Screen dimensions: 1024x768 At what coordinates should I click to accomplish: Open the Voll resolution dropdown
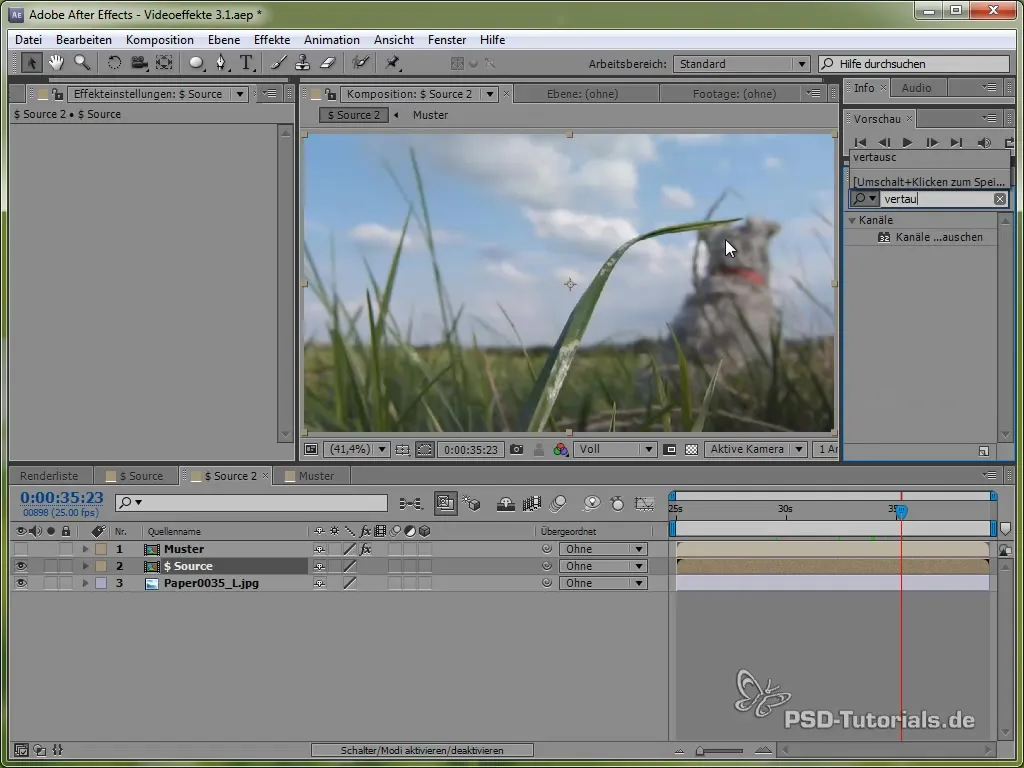(615, 449)
